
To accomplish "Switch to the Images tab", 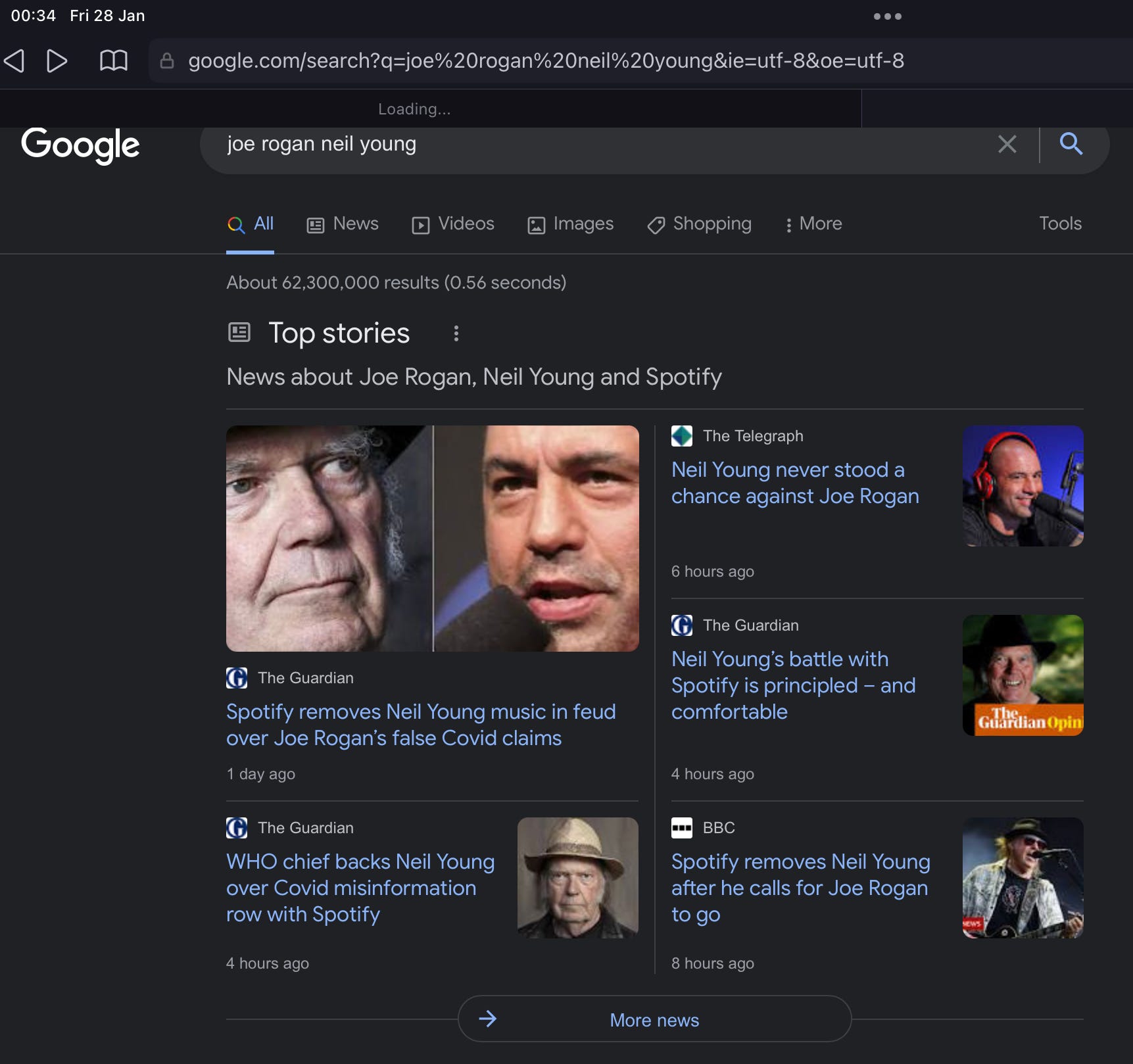I will pos(570,224).
